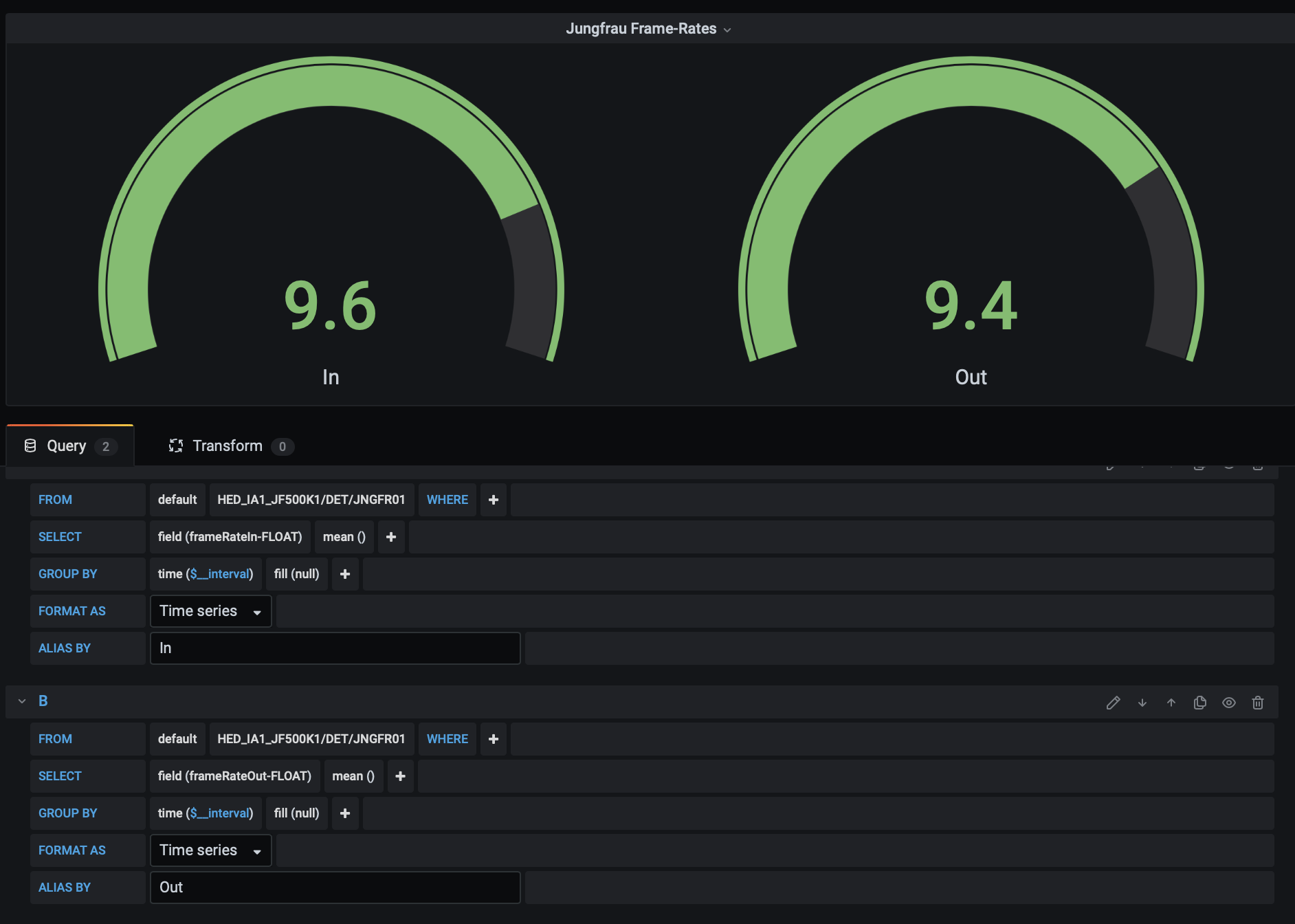This screenshot has width=1295, height=924.
Task: Select measurement HED_IA1_JF500K1/DET/JNGFR01 in In query
Action: 311,500
